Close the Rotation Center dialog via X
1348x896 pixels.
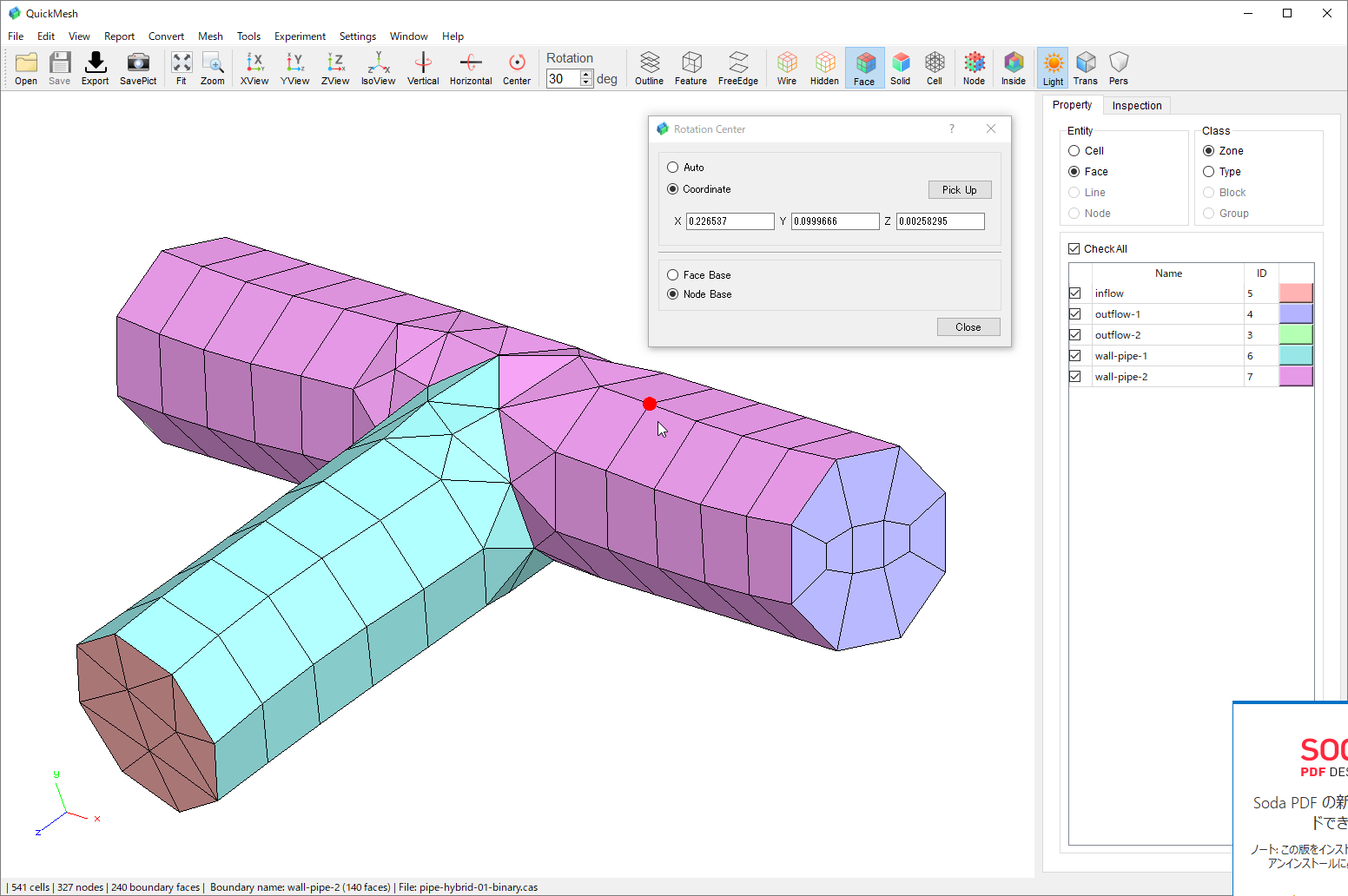click(x=991, y=128)
